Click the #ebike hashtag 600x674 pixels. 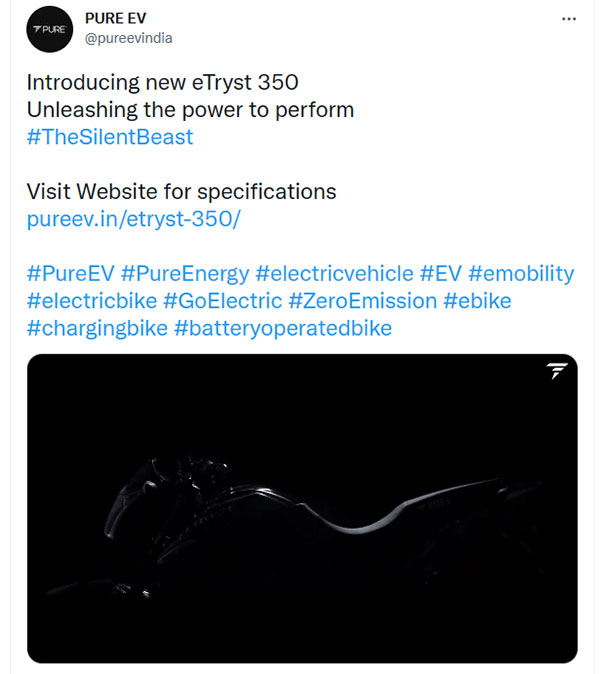(x=478, y=300)
